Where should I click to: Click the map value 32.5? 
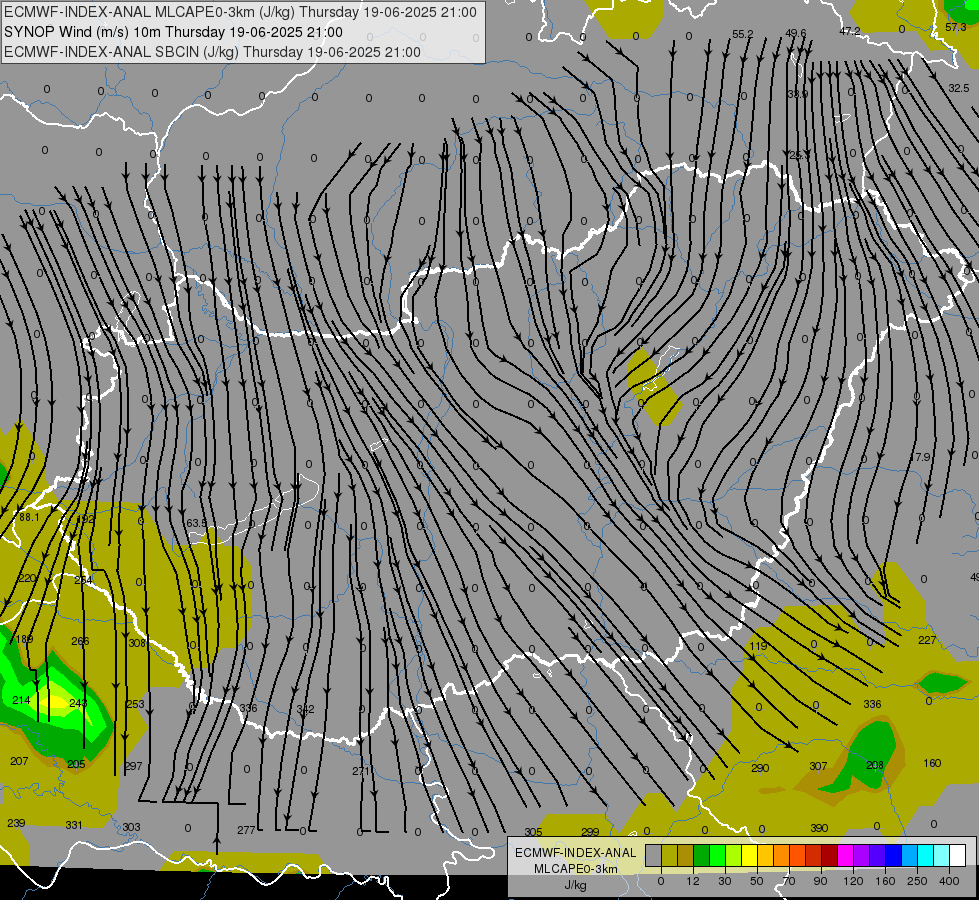point(958,89)
